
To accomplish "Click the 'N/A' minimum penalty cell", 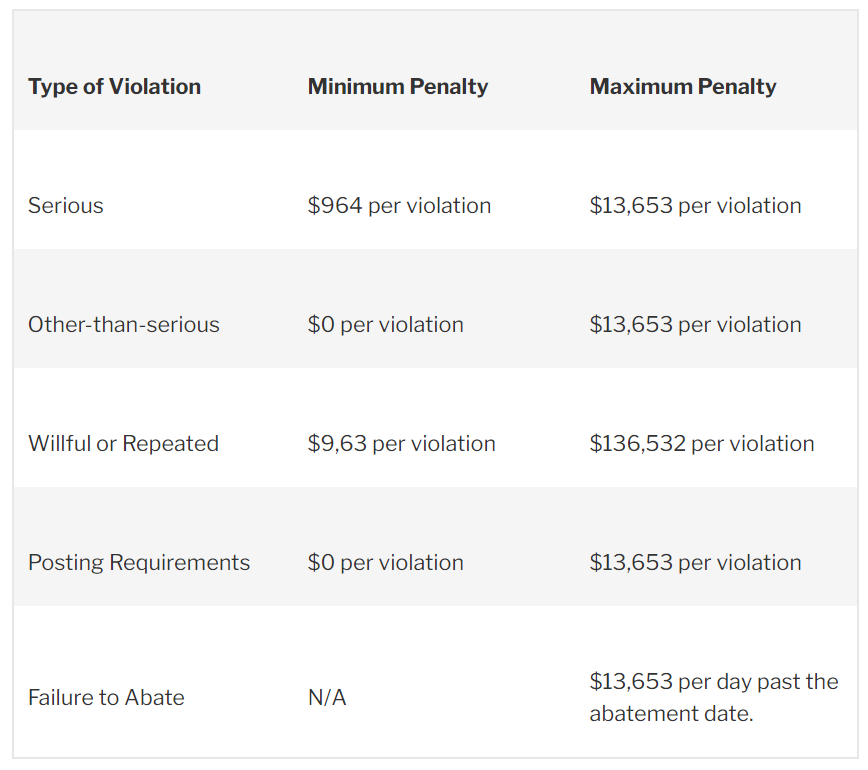I will [x=327, y=698].
